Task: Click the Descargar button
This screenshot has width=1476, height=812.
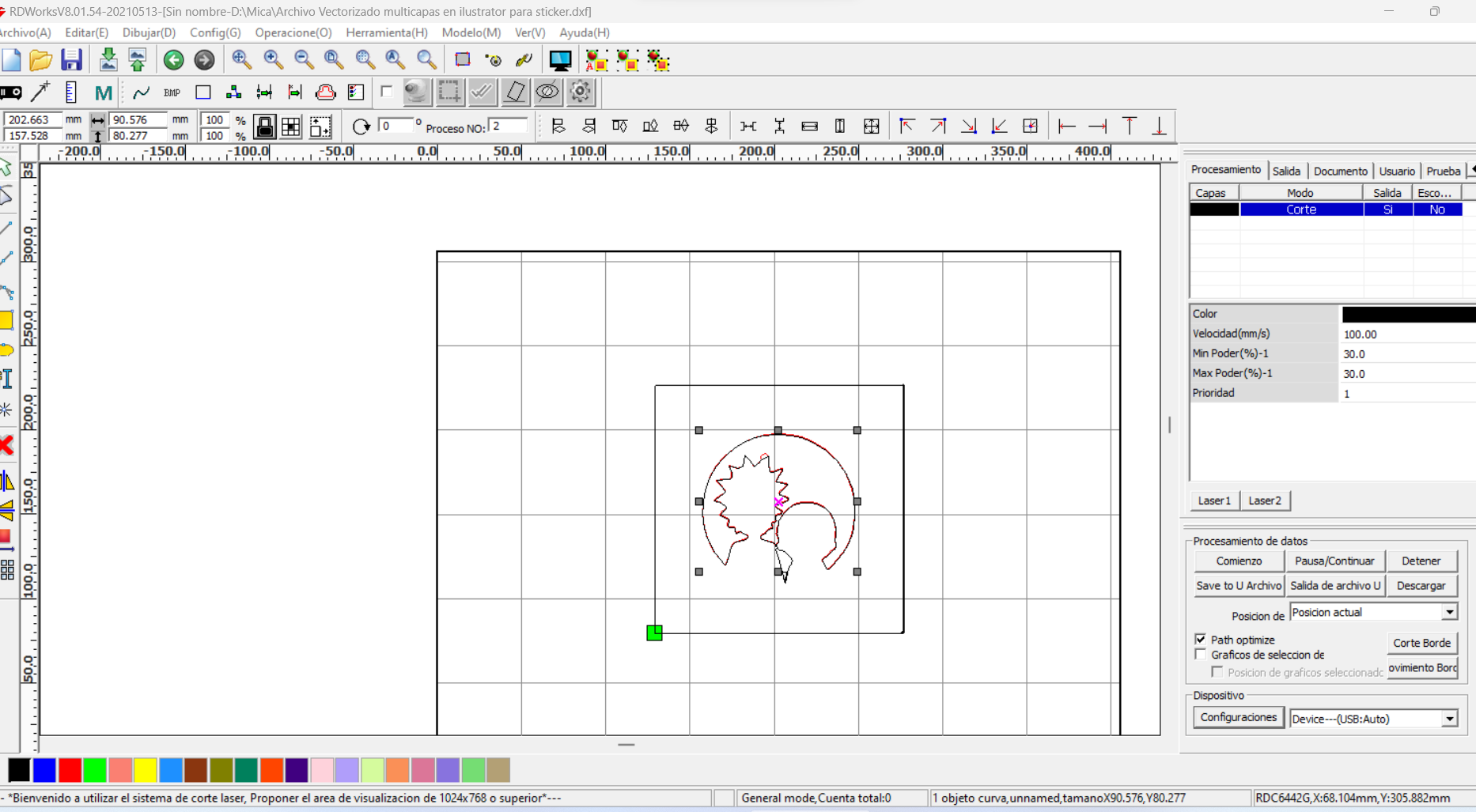Action: click(1421, 586)
